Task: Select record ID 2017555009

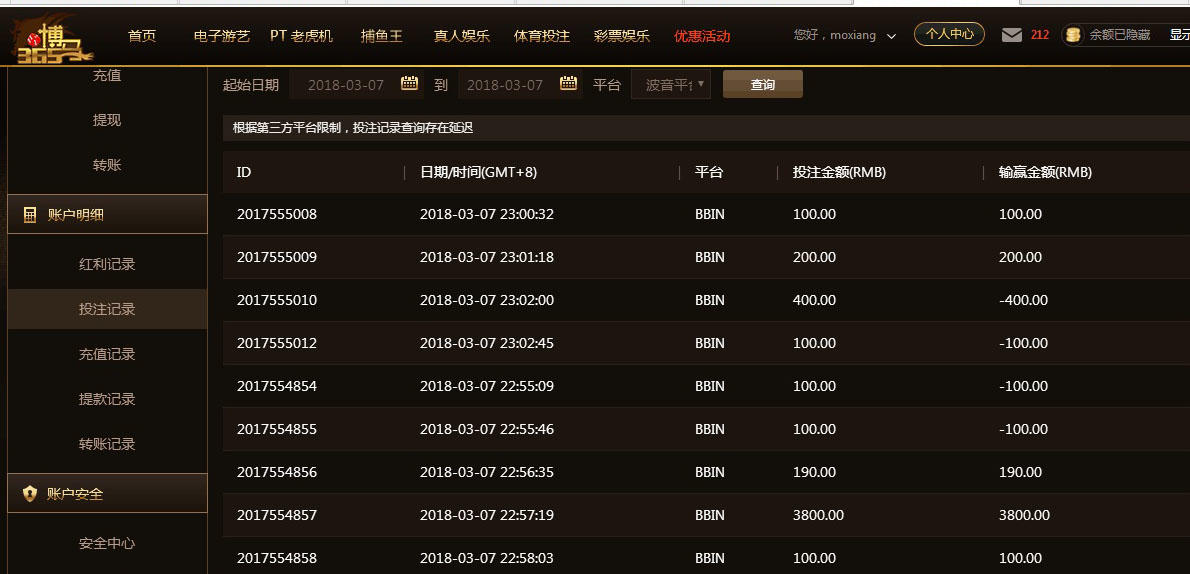Action: [x=277, y=257]
